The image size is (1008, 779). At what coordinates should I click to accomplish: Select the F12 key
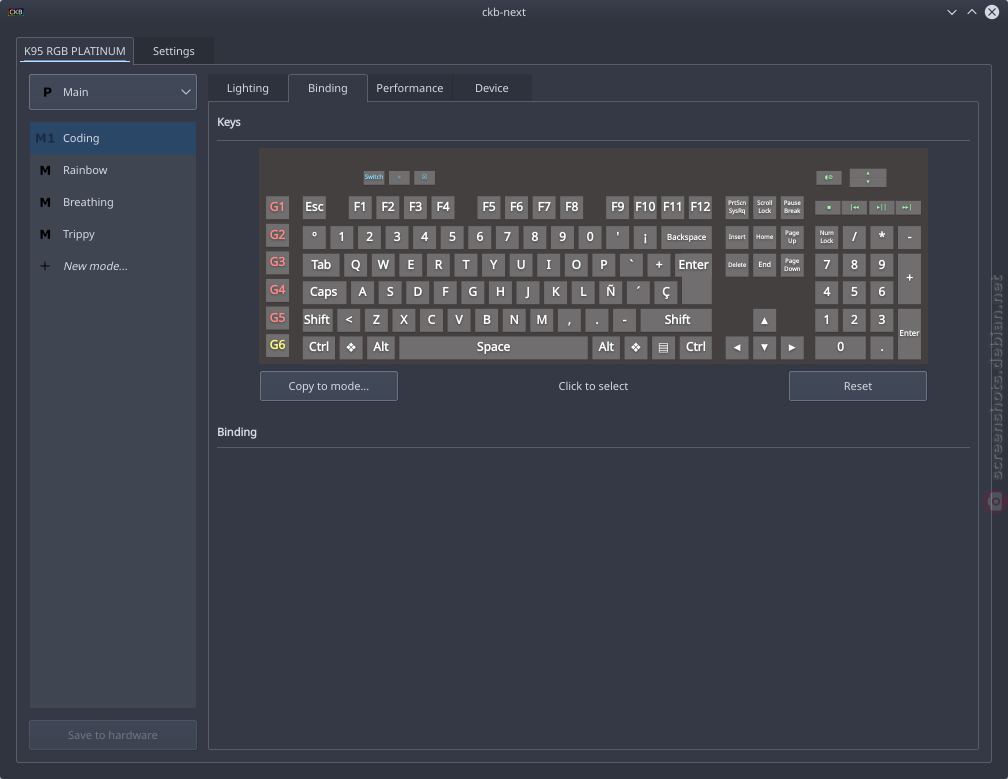click(700, 207)
